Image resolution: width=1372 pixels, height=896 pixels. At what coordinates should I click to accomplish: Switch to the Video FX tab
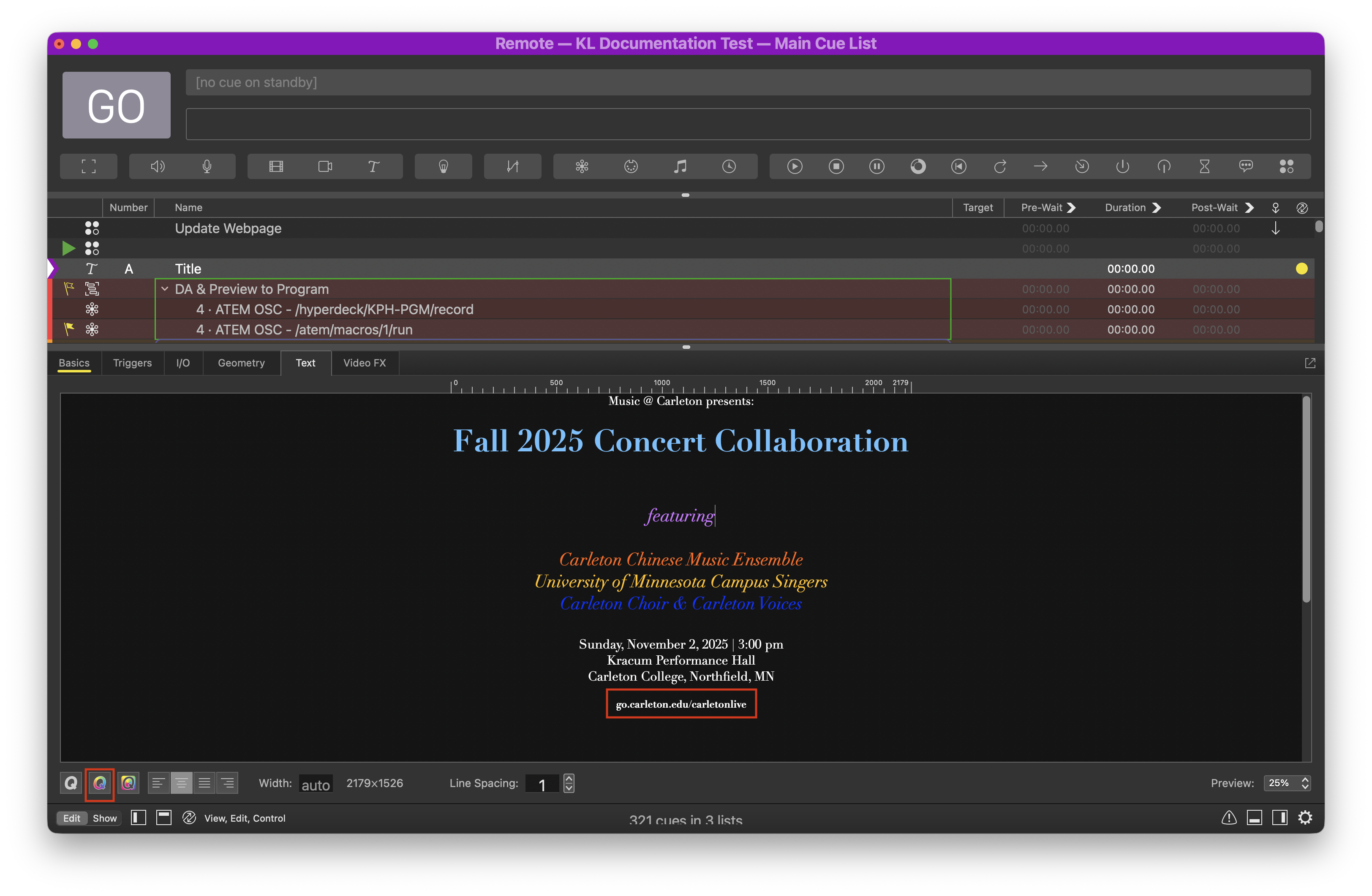click(x=364, y=363)
